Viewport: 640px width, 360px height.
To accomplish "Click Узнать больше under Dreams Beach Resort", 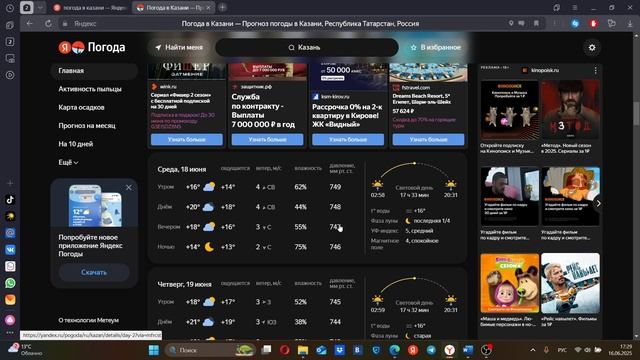I will tap(428, 140).
